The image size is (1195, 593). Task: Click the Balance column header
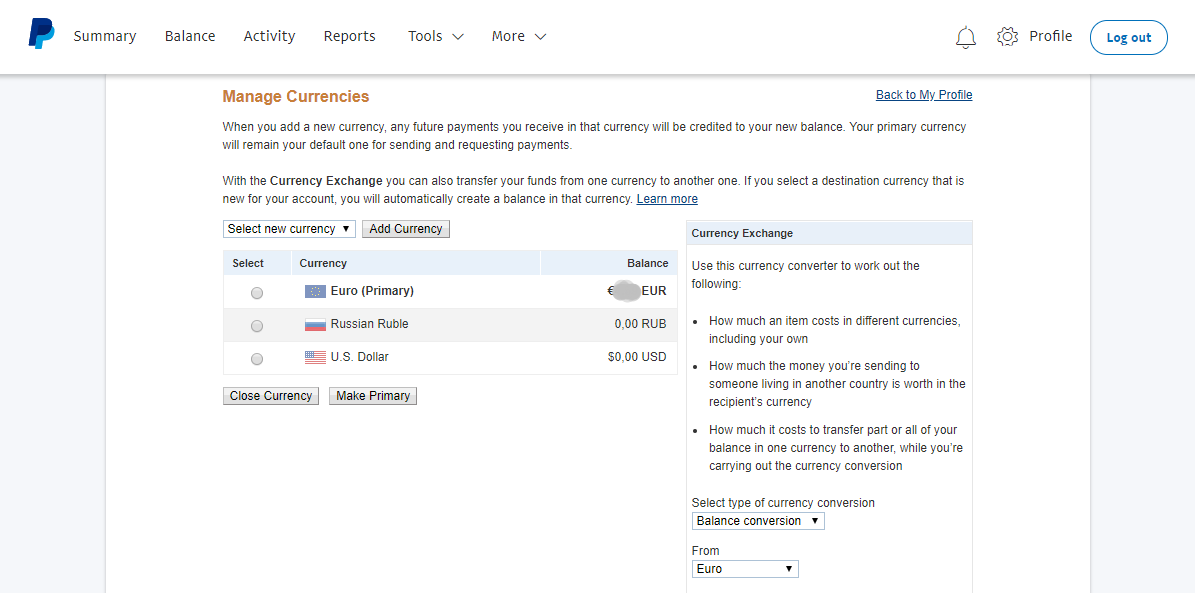[x=648, y=263]
